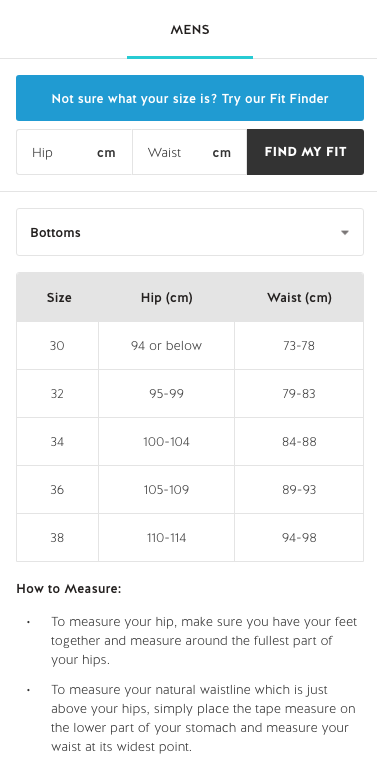Click the FIND MY FIT button
The height and width of the screenshot is (770, 377).
point(305,152)
